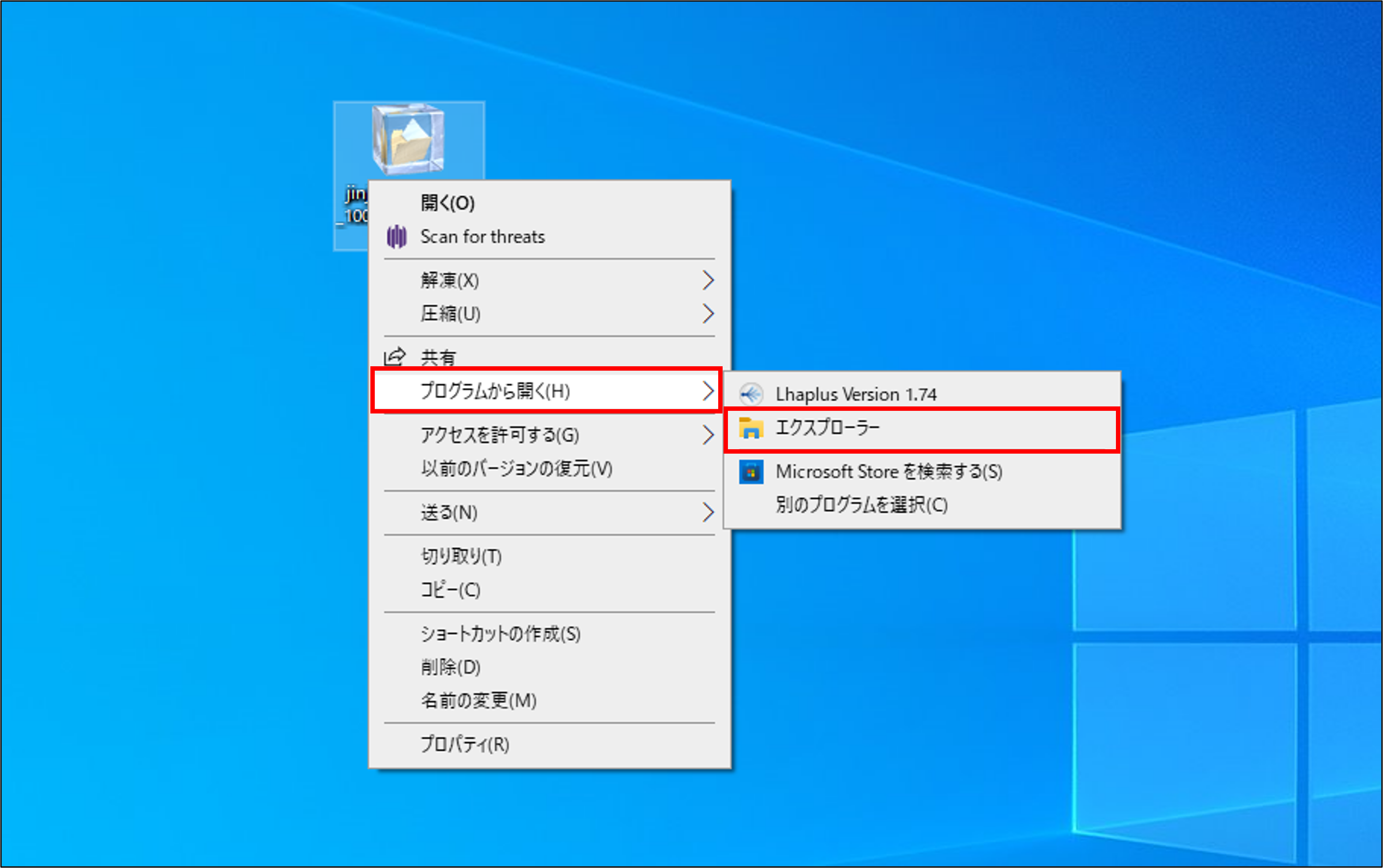
Task: Expand the 送る(N) submenu arrow
Action: [x=708, y=512]
